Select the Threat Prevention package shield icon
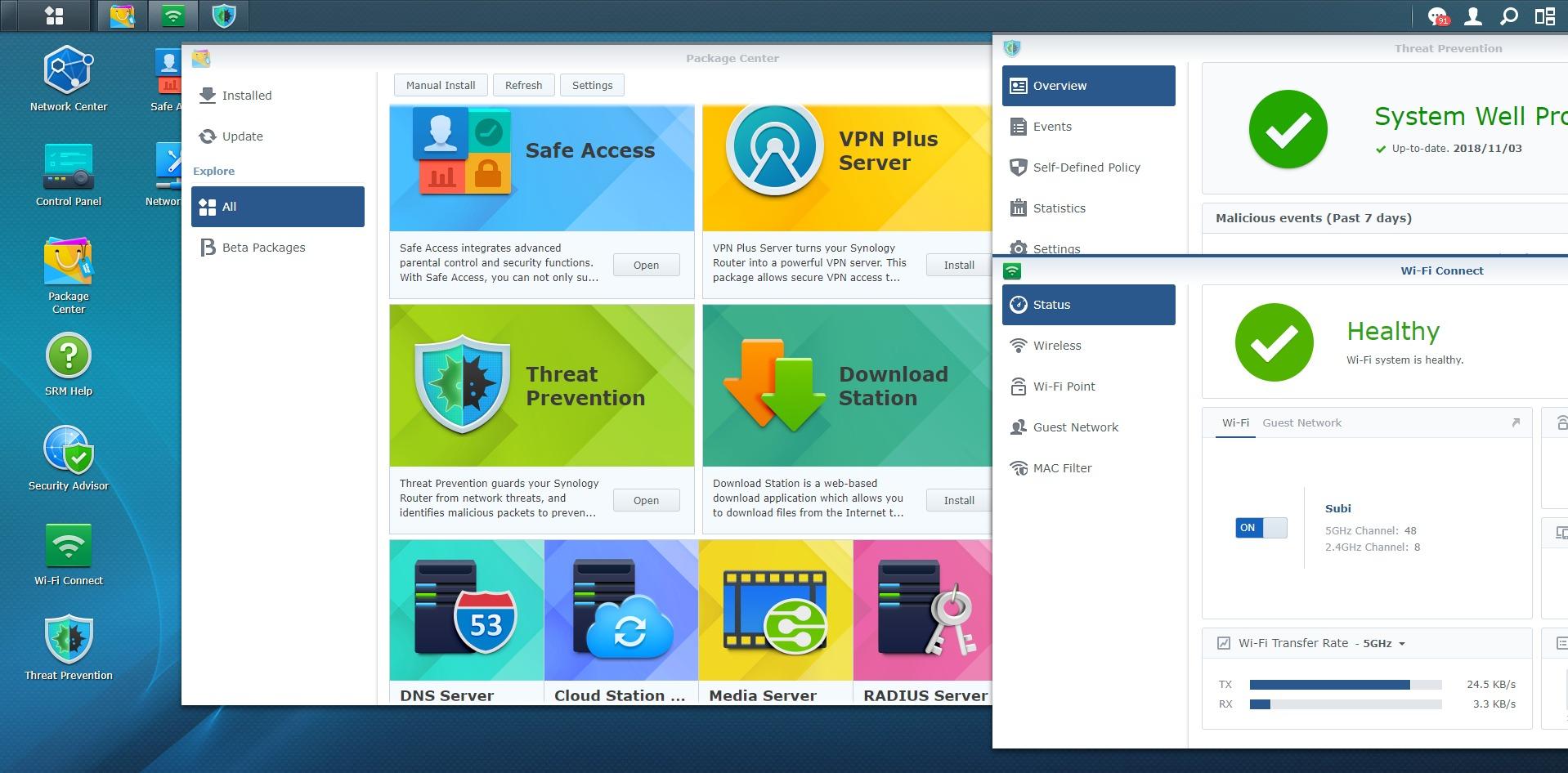The width and height of the screenshot is (1568, 773). click(x=462, y=384)
